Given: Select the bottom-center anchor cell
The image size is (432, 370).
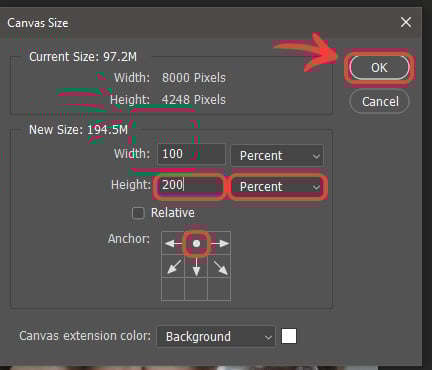Looking at the screenshot, I should (196, 289).
